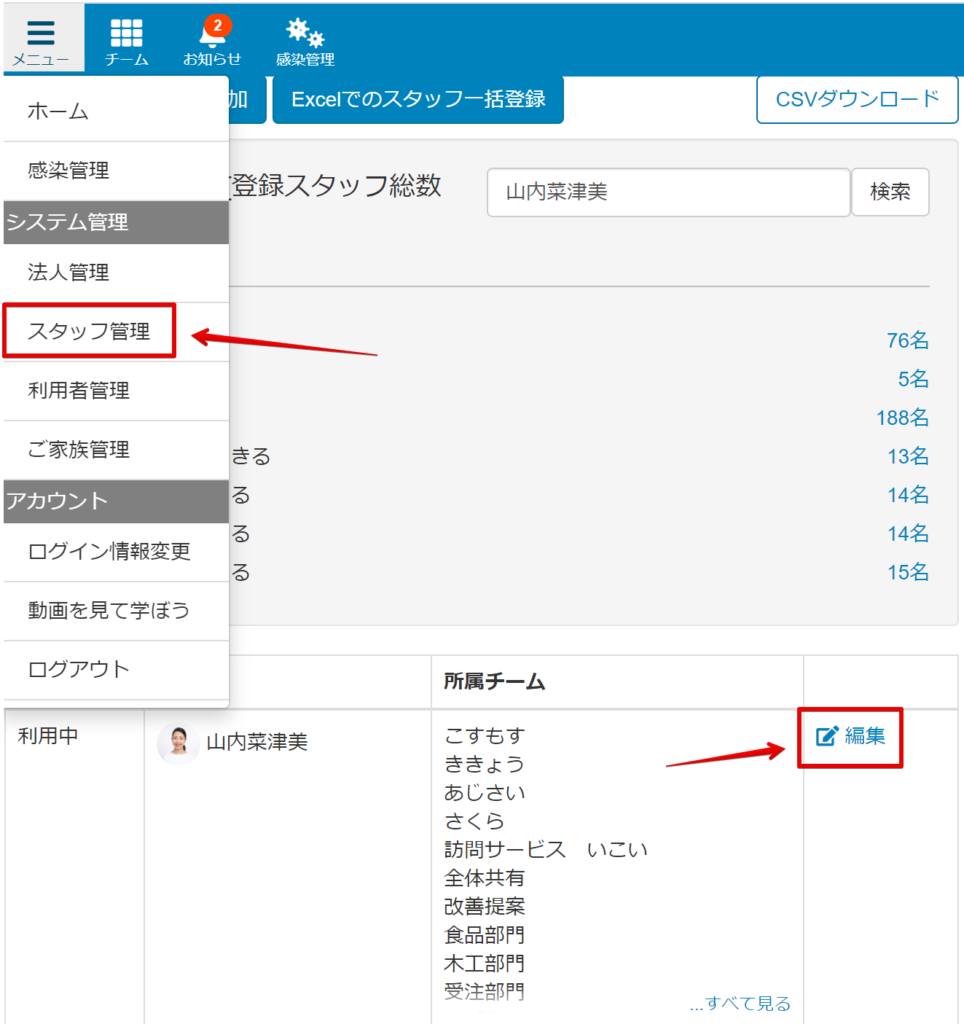Select スタッフ管理 from the sidebar menu
Screen dimensions: 964x1024
(87, 331)
